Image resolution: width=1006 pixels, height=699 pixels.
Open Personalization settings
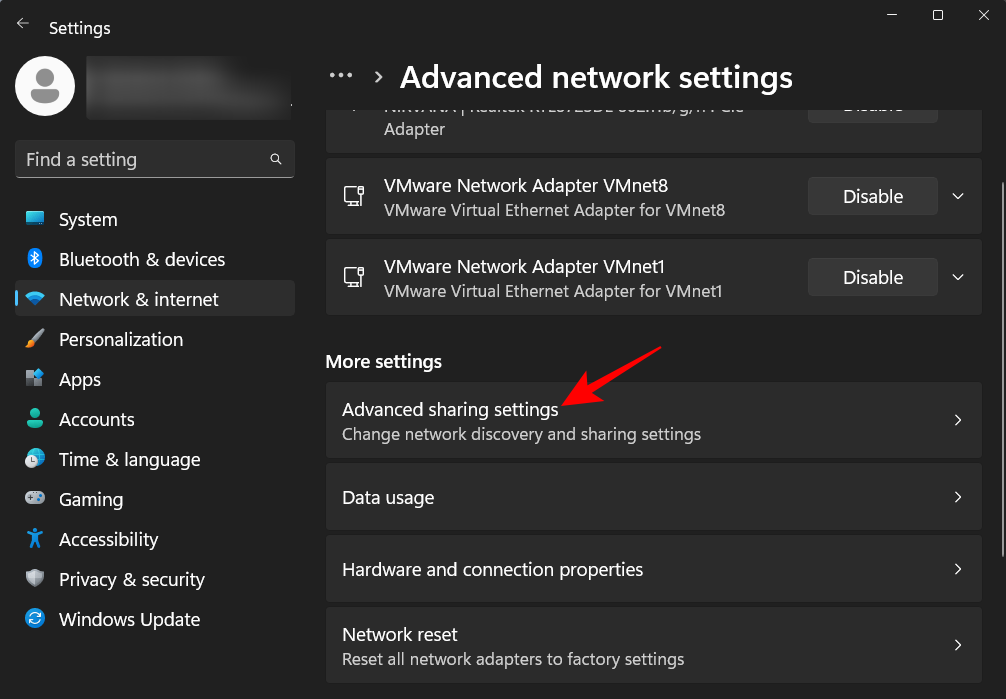coord(119,339)
